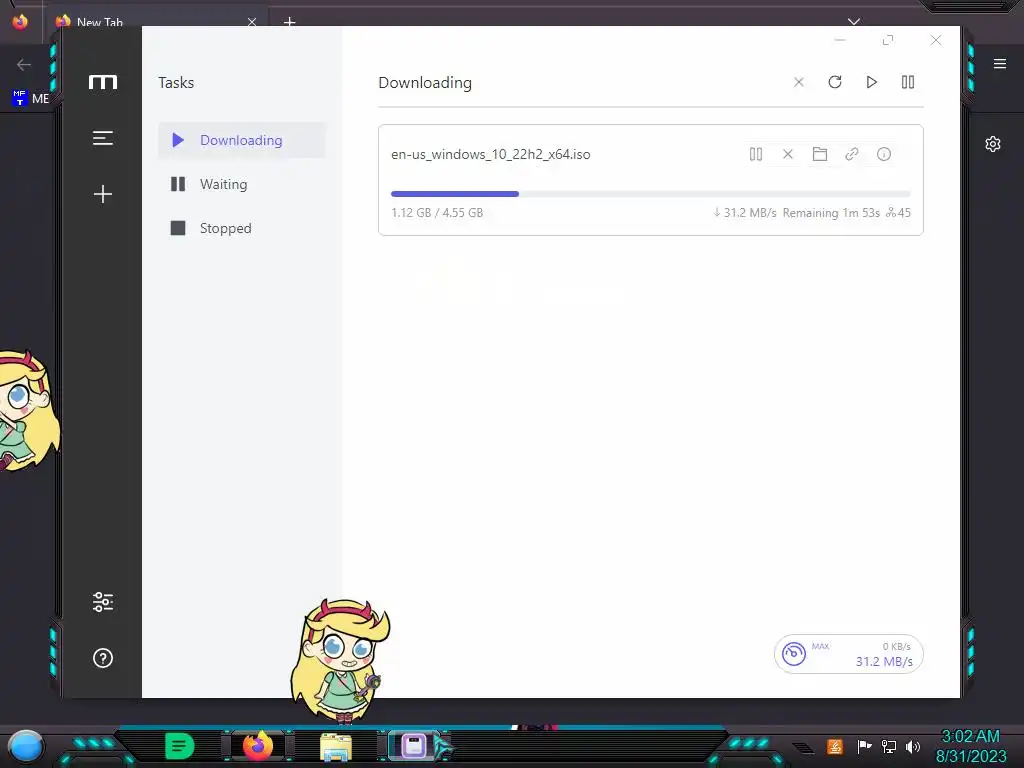Select the Waiting tasks category
The width and height of the screenshot is (1024, 768).
click(x=242, y=184)
